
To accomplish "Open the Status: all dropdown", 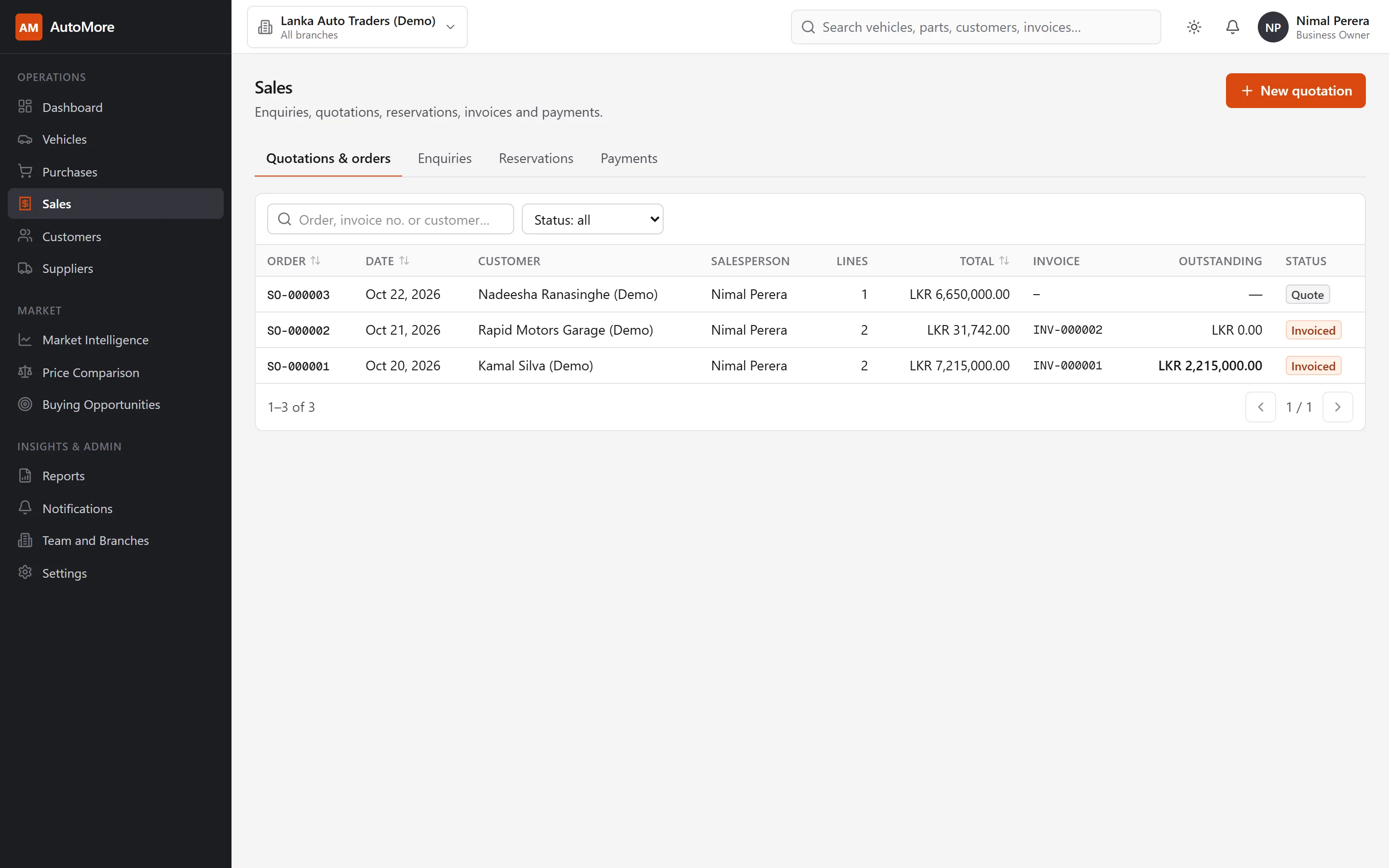I will [592, 219].
